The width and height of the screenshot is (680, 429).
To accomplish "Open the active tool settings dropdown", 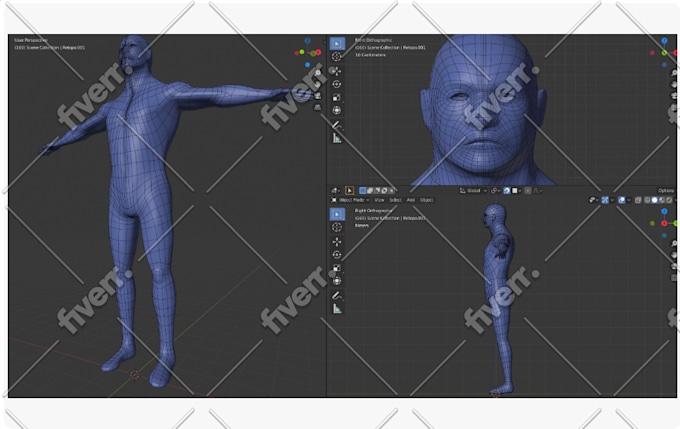I will point(336,190).
